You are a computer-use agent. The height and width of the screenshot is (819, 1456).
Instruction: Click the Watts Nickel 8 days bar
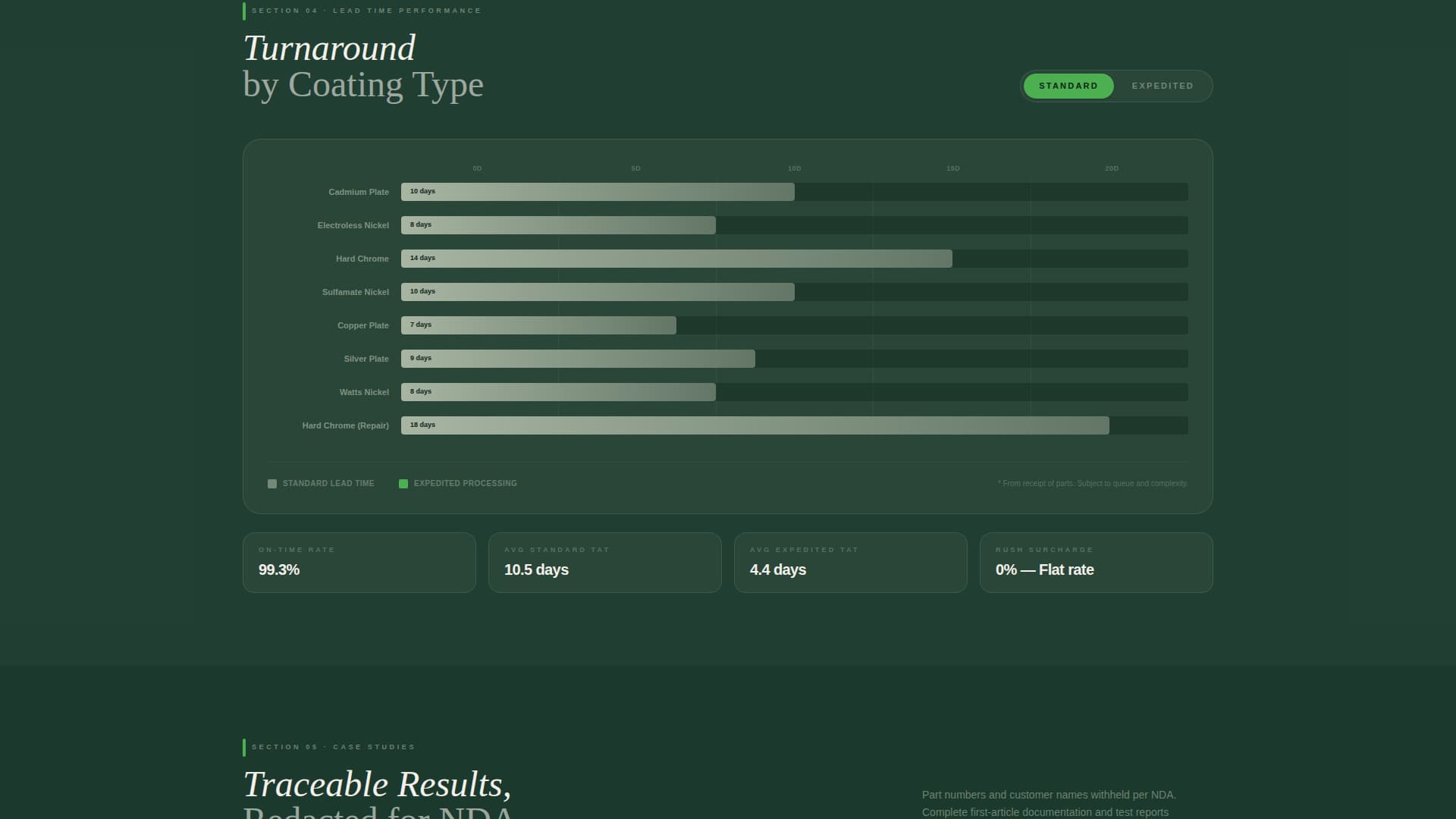click(558, 392)
